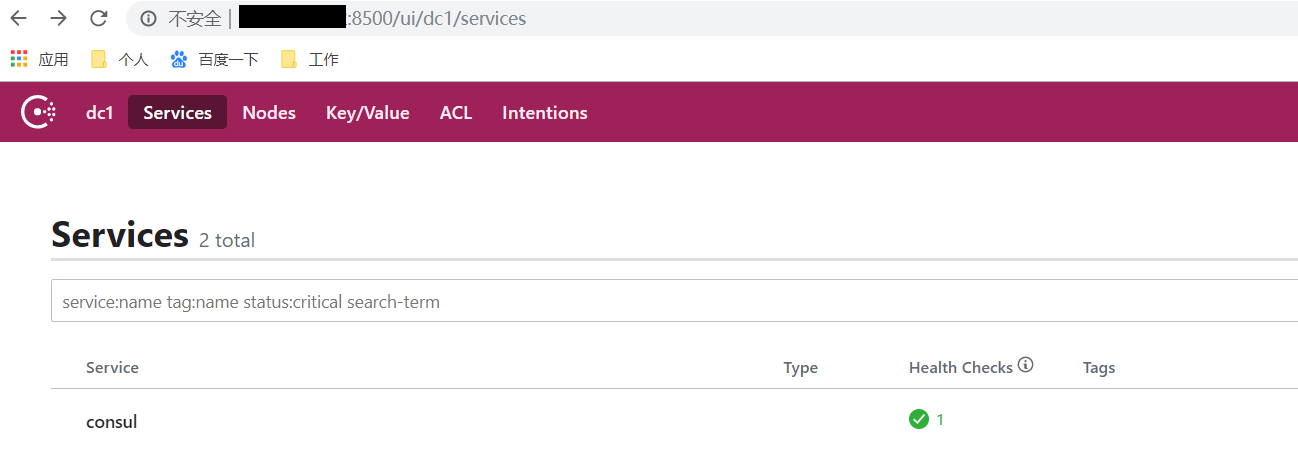Image resolution: width=1298 pixels, height=452 pixels.
Task: Click the site security info icon
Action: pos(148,18)
